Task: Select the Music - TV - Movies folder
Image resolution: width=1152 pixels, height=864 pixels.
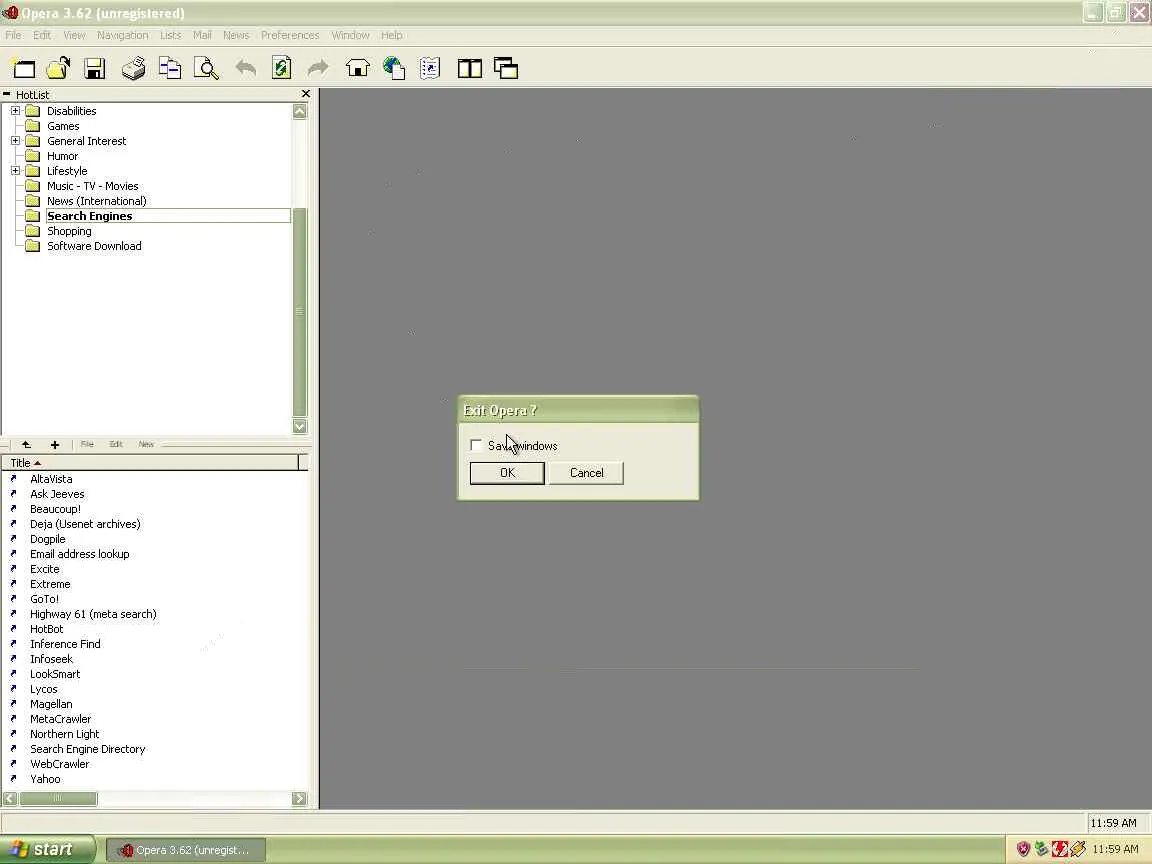Action: [93, 187]
